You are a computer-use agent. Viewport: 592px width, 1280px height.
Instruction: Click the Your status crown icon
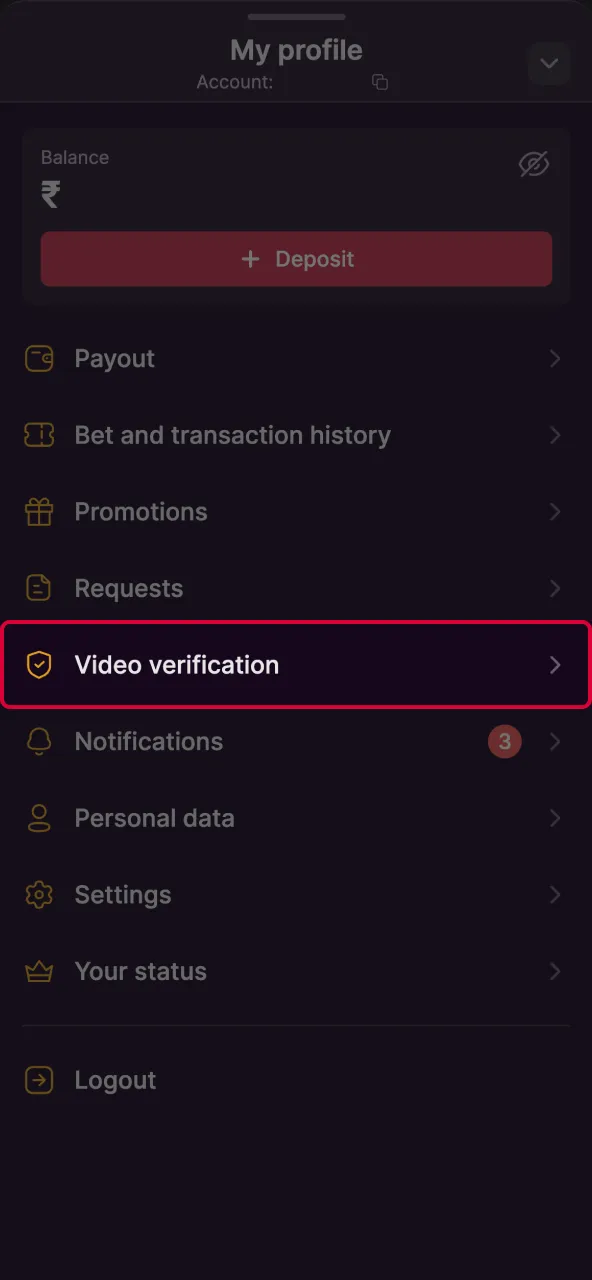[x=38, y=971]
